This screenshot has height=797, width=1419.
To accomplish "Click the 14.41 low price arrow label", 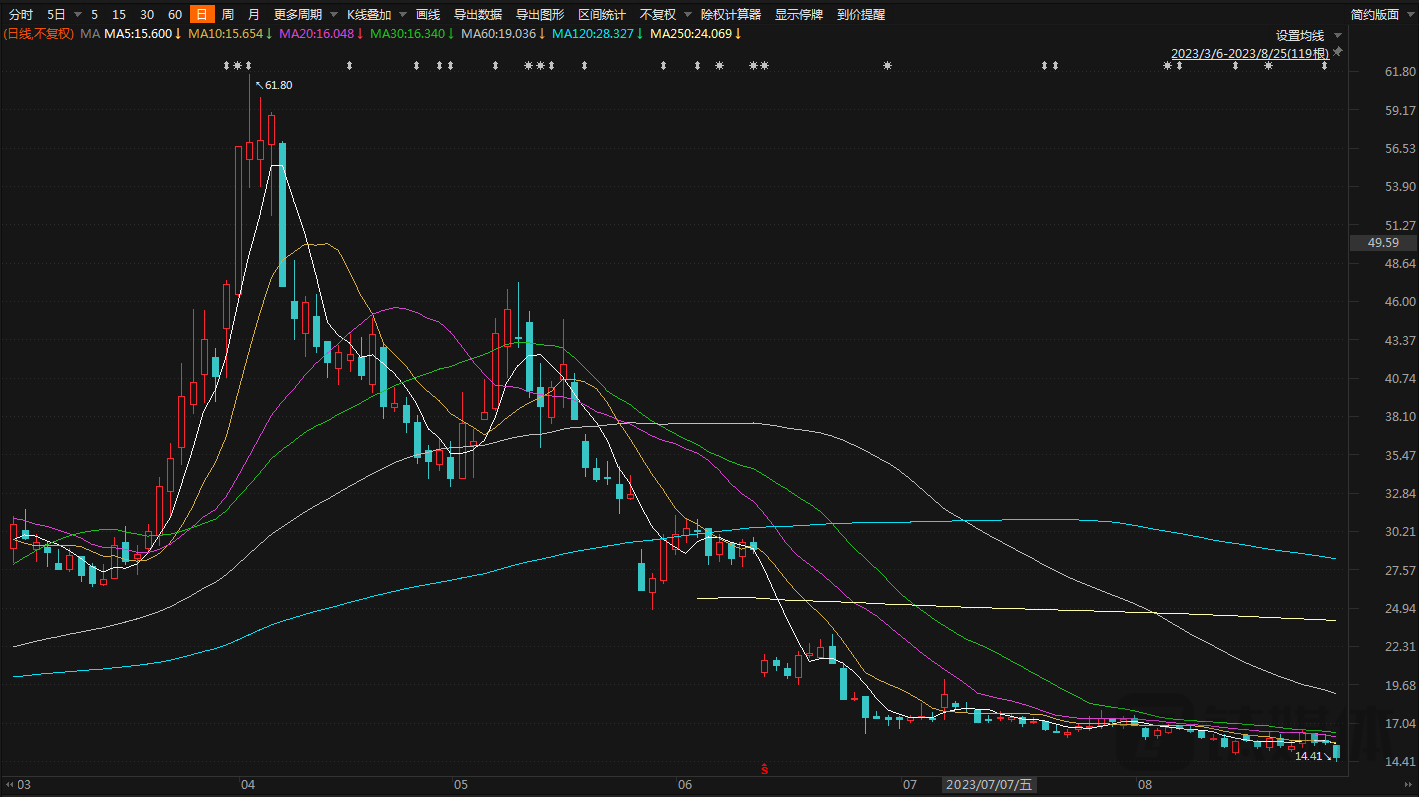I will tap(1314, 756).
